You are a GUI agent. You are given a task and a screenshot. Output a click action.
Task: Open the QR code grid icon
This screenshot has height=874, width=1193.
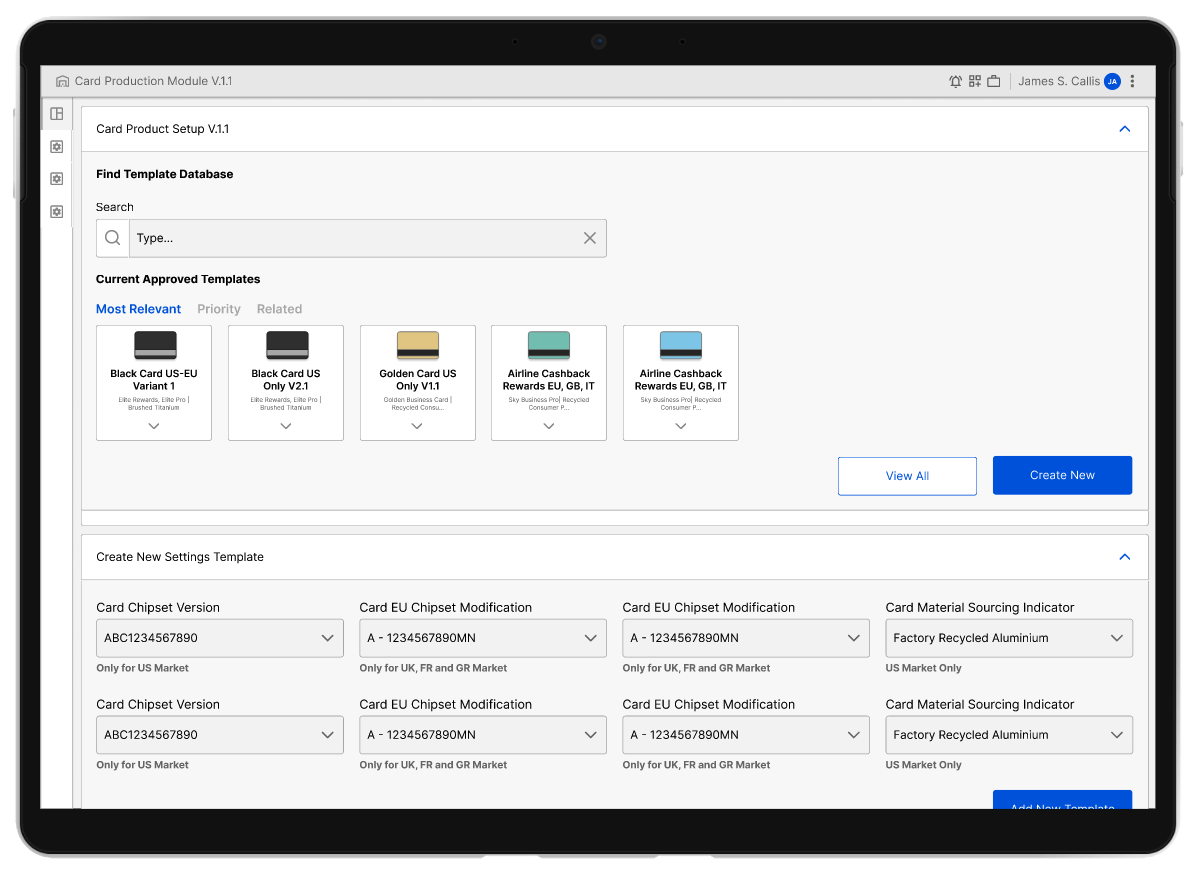[975, 81]
